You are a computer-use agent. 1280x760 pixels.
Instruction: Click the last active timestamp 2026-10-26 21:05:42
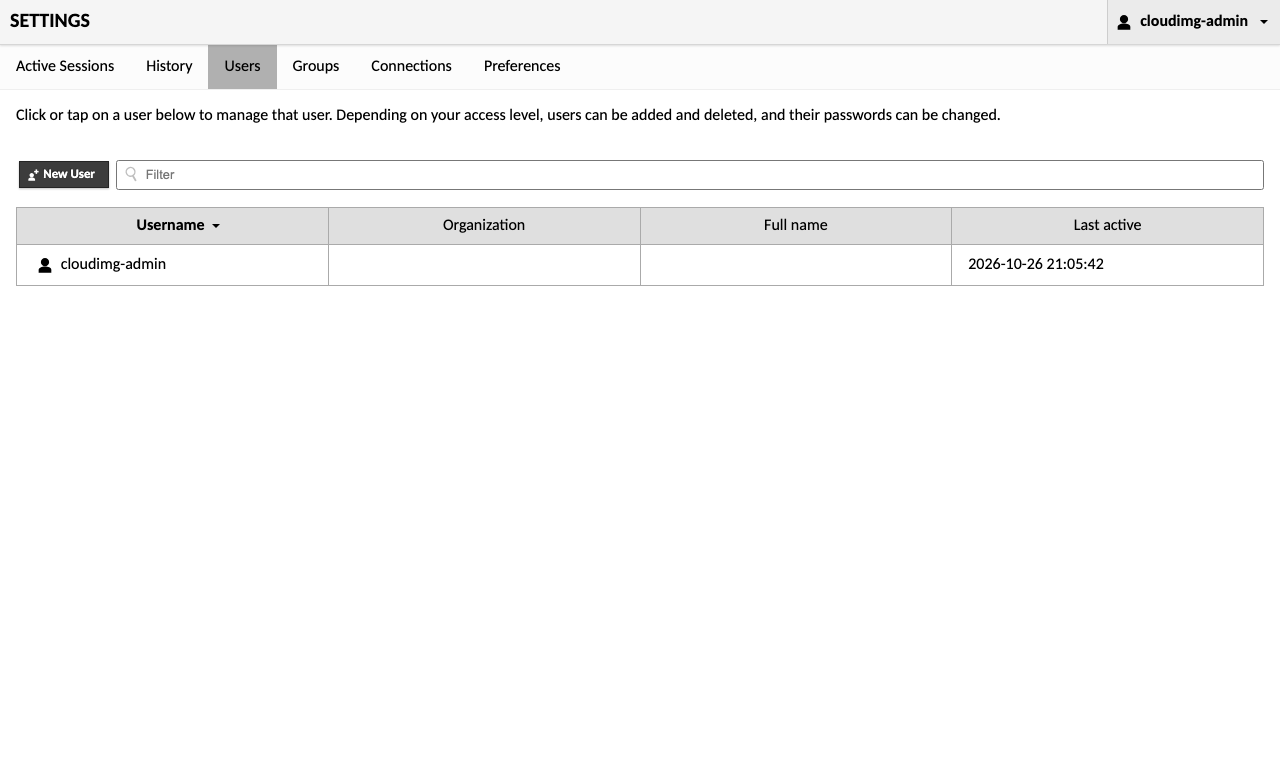tap(1036, 264)
